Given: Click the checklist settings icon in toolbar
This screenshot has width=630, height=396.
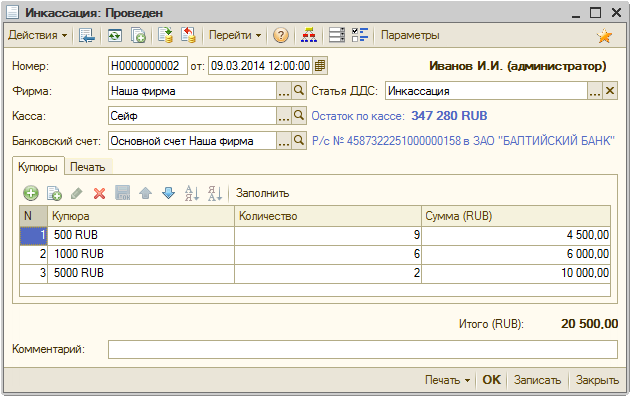Looking at the screenshot, I should [x=360, y=35].
